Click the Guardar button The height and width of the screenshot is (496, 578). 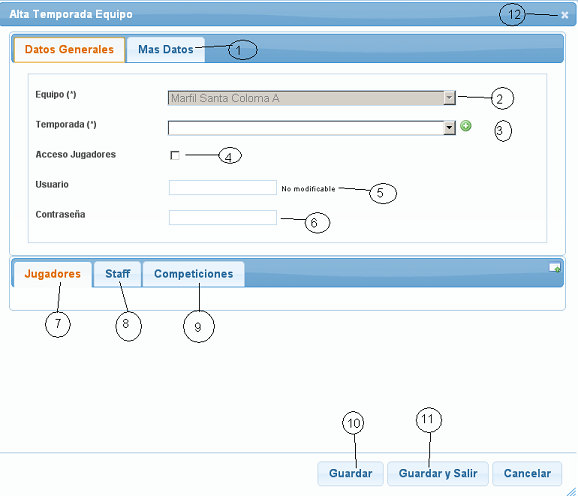[351, 474]
